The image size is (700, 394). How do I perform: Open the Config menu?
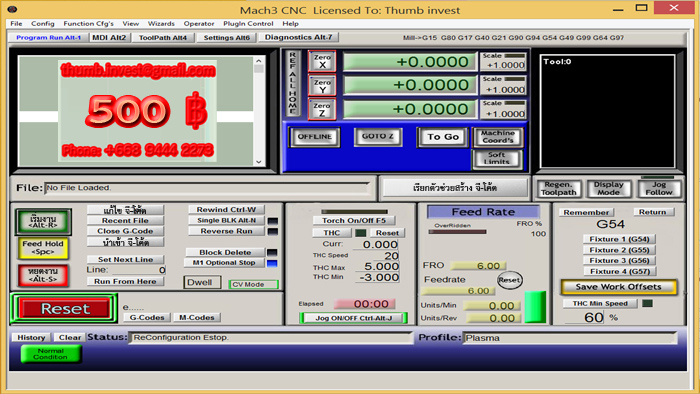(42, 24)
